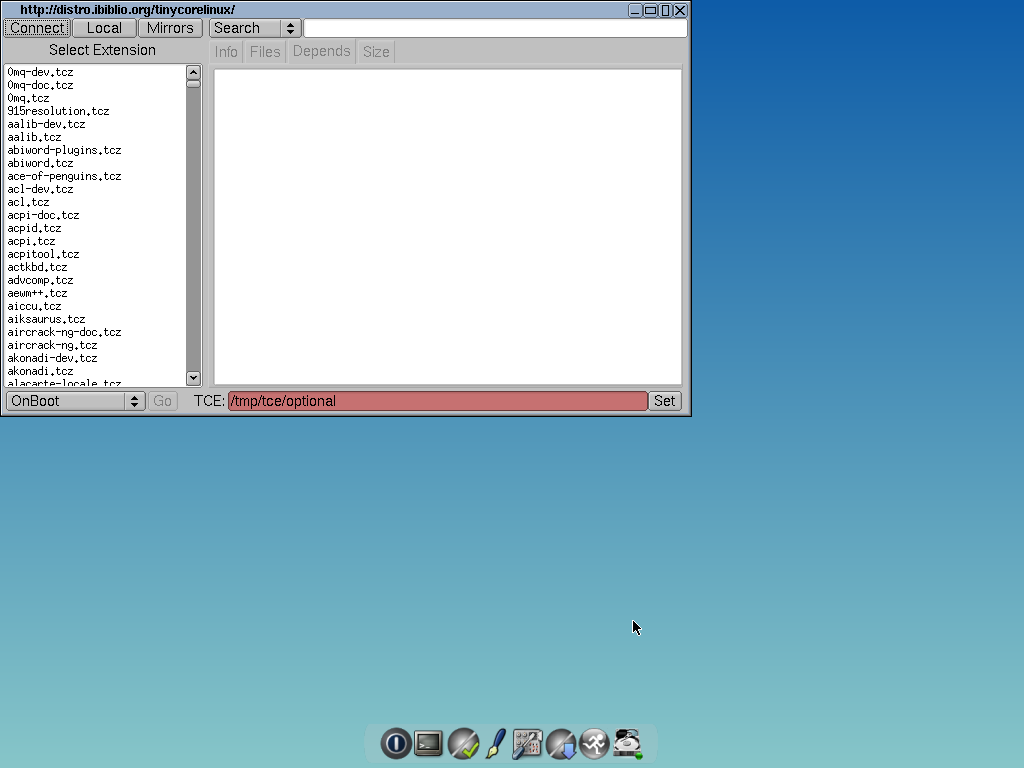Open the Control Panel tools icon

[x=528, y=743]
